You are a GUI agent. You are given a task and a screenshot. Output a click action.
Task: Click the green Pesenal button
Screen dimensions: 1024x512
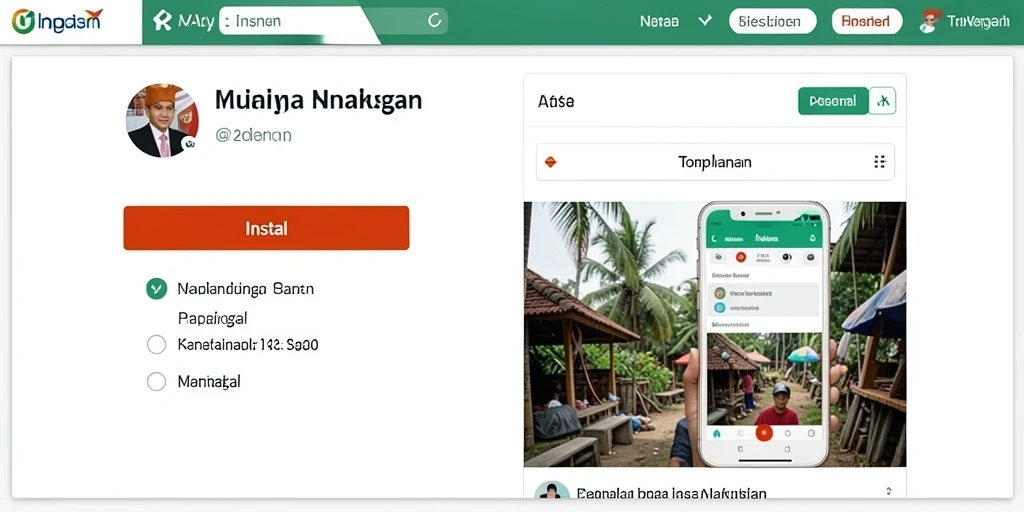coord(833,101)
